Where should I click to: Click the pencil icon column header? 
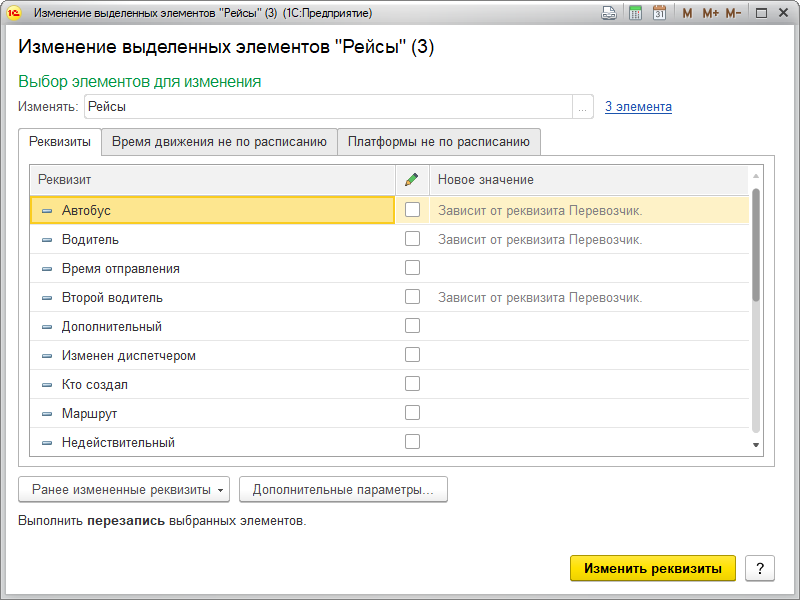(x=411, y=180)
